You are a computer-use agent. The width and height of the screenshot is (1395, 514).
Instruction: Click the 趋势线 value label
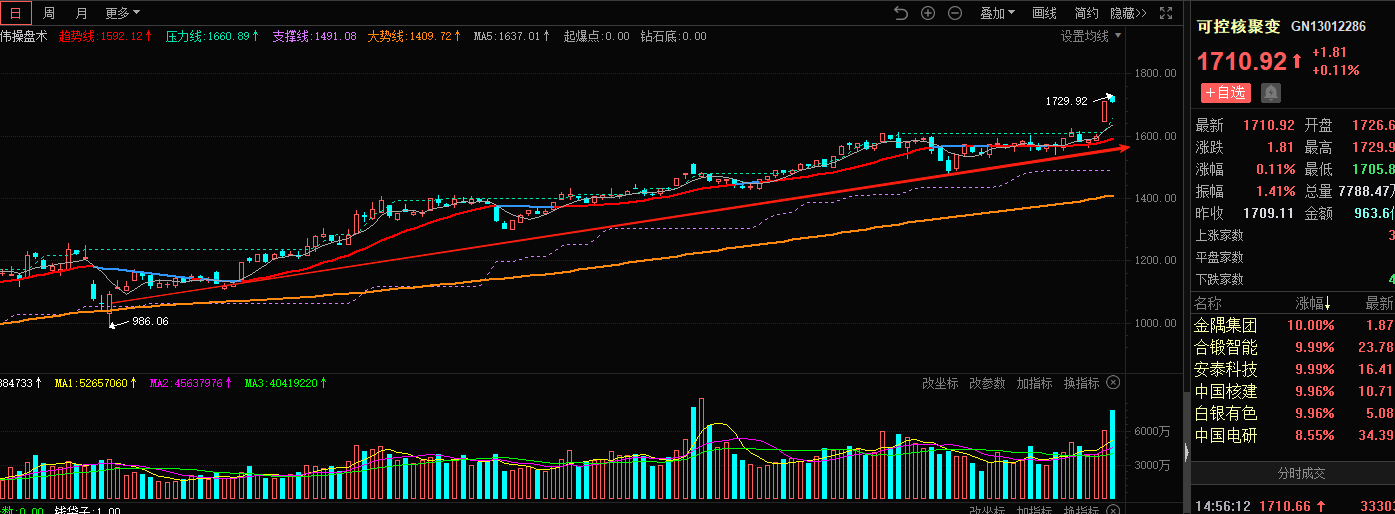pos(105,36)
